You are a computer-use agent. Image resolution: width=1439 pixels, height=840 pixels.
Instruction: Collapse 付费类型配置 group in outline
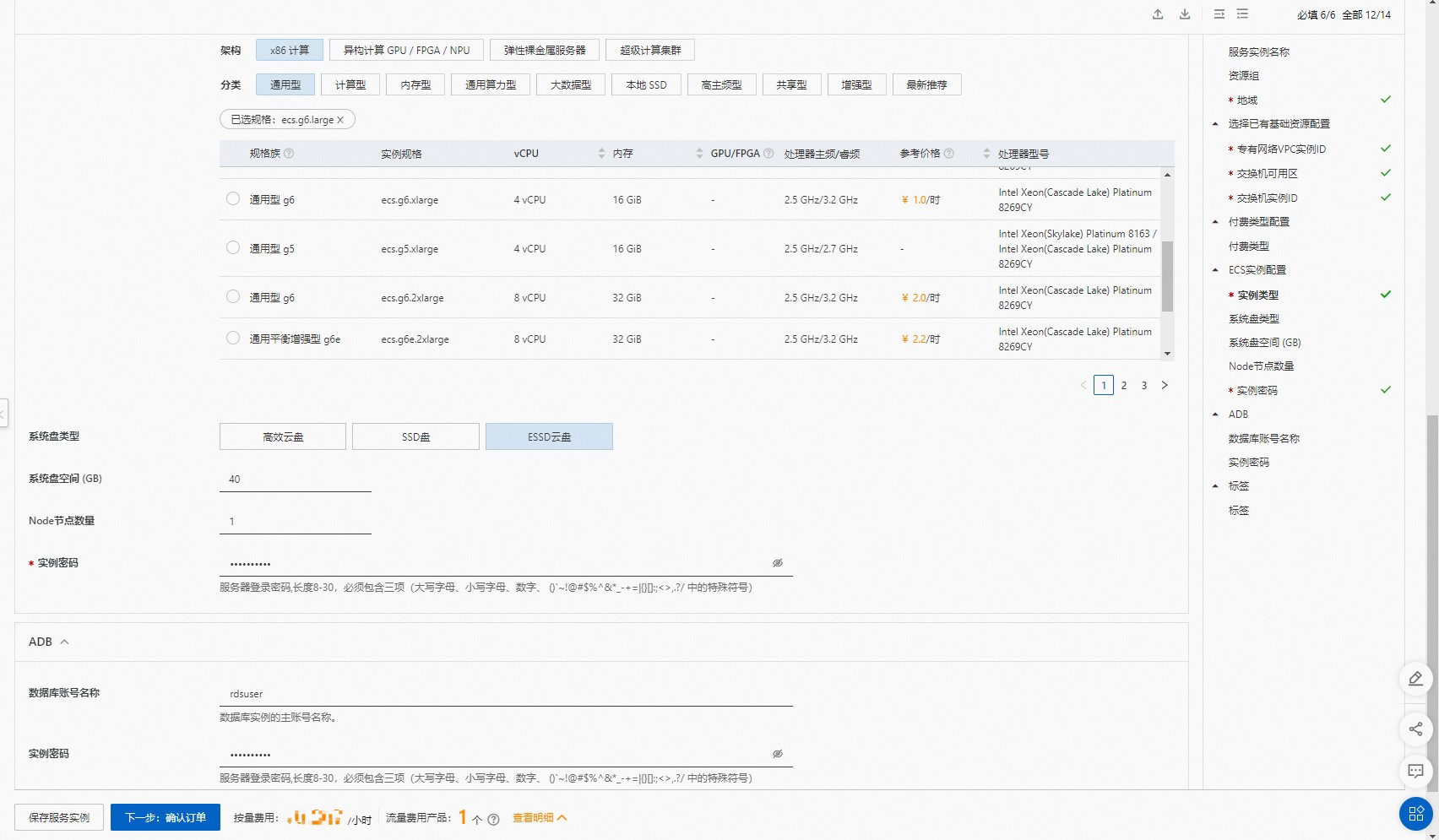(x=1215, y=222)
